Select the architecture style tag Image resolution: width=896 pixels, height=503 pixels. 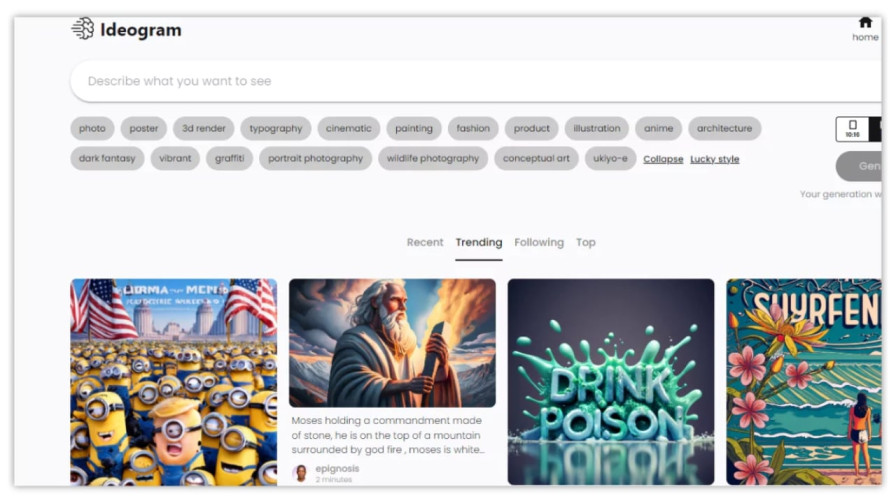[x=725, y=129]
